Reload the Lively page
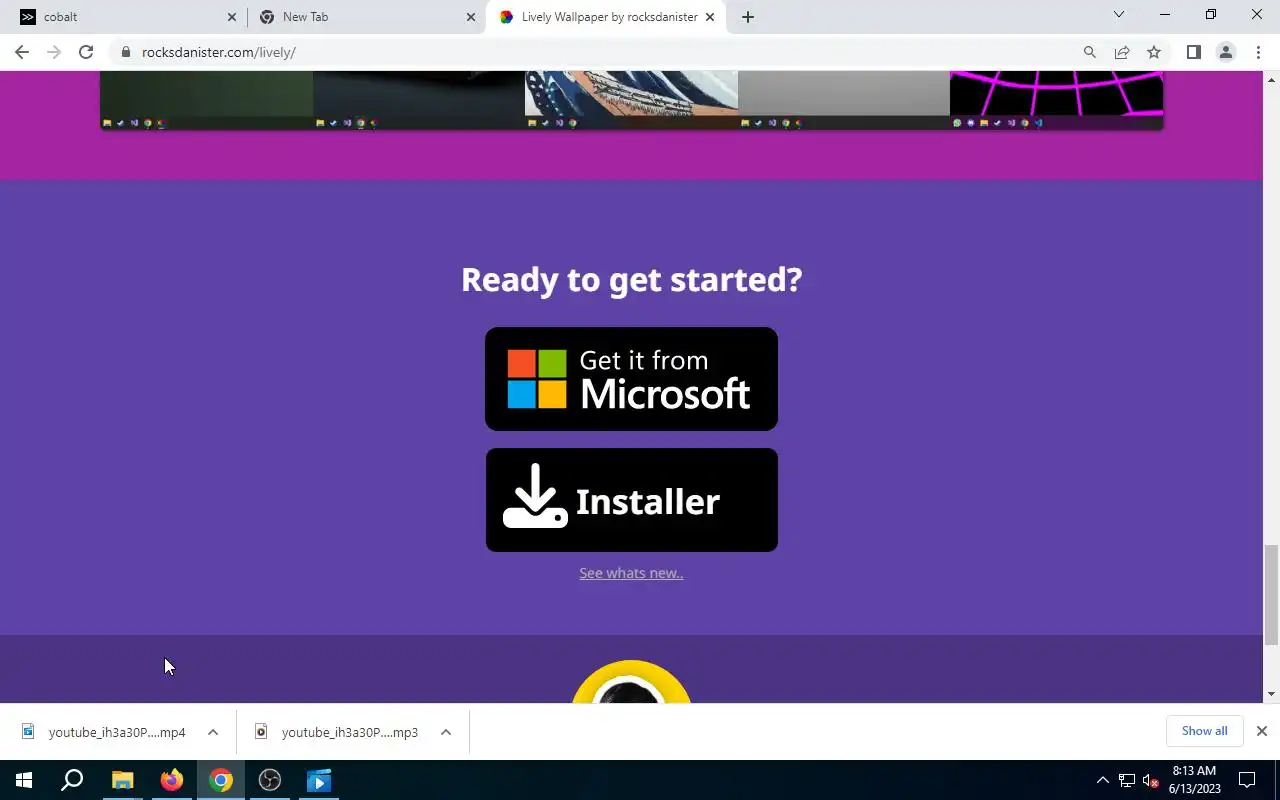The height and width of the screenshot is (800, 1280). pyautogui.click(x=86, y=52)
